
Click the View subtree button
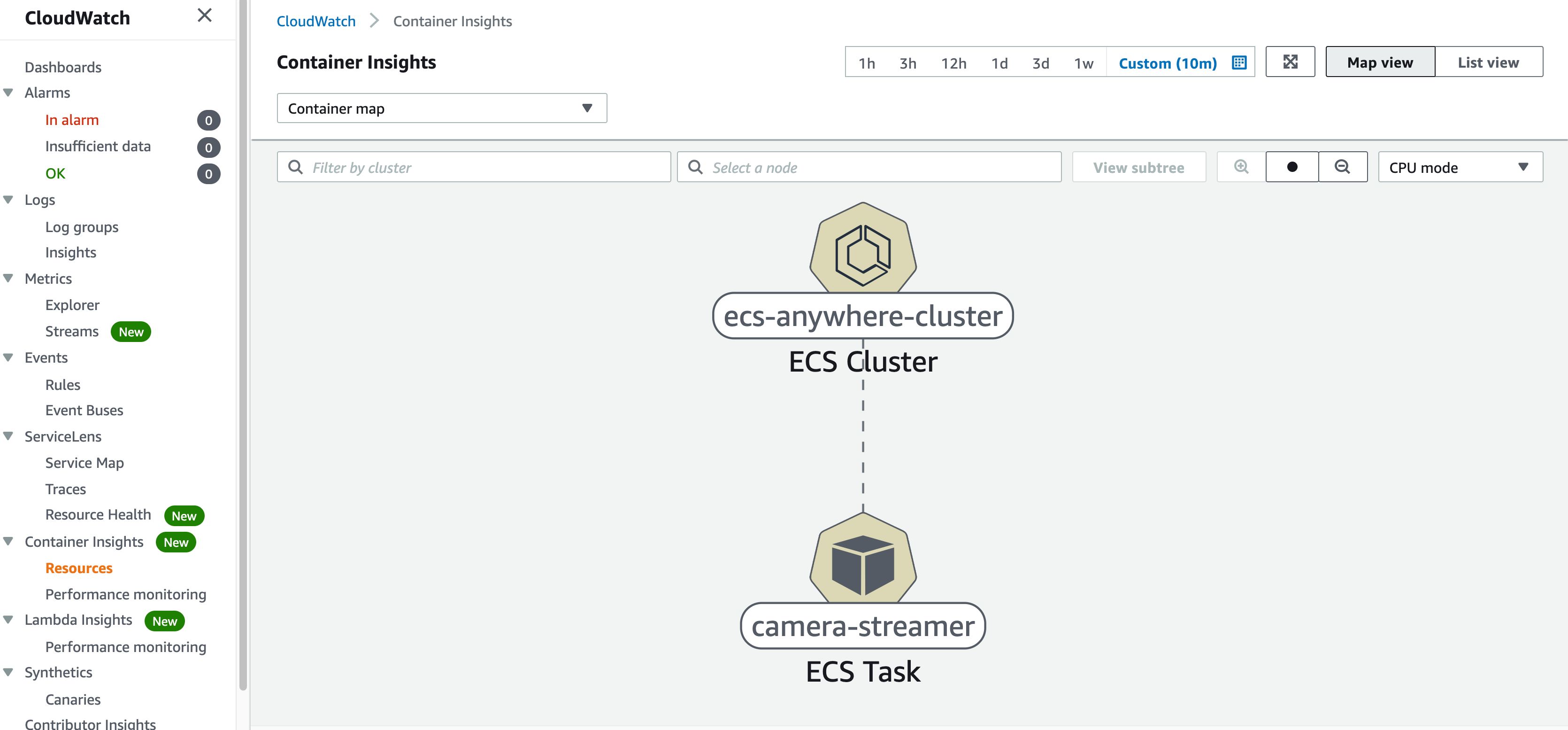pyautogui.click(x=1138, y=167)
